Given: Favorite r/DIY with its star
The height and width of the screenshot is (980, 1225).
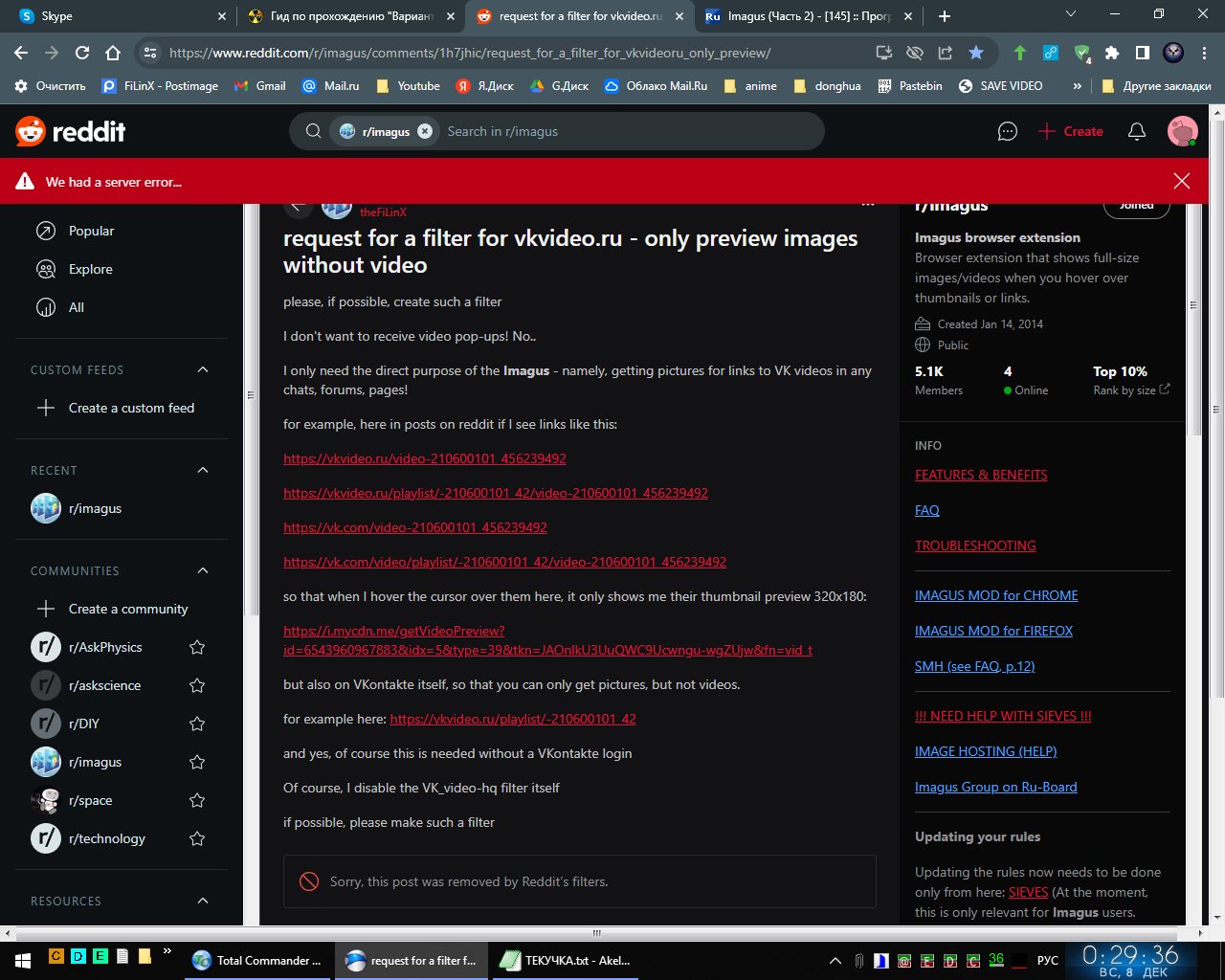Looking at the screenshot, I should coord(197,724).
